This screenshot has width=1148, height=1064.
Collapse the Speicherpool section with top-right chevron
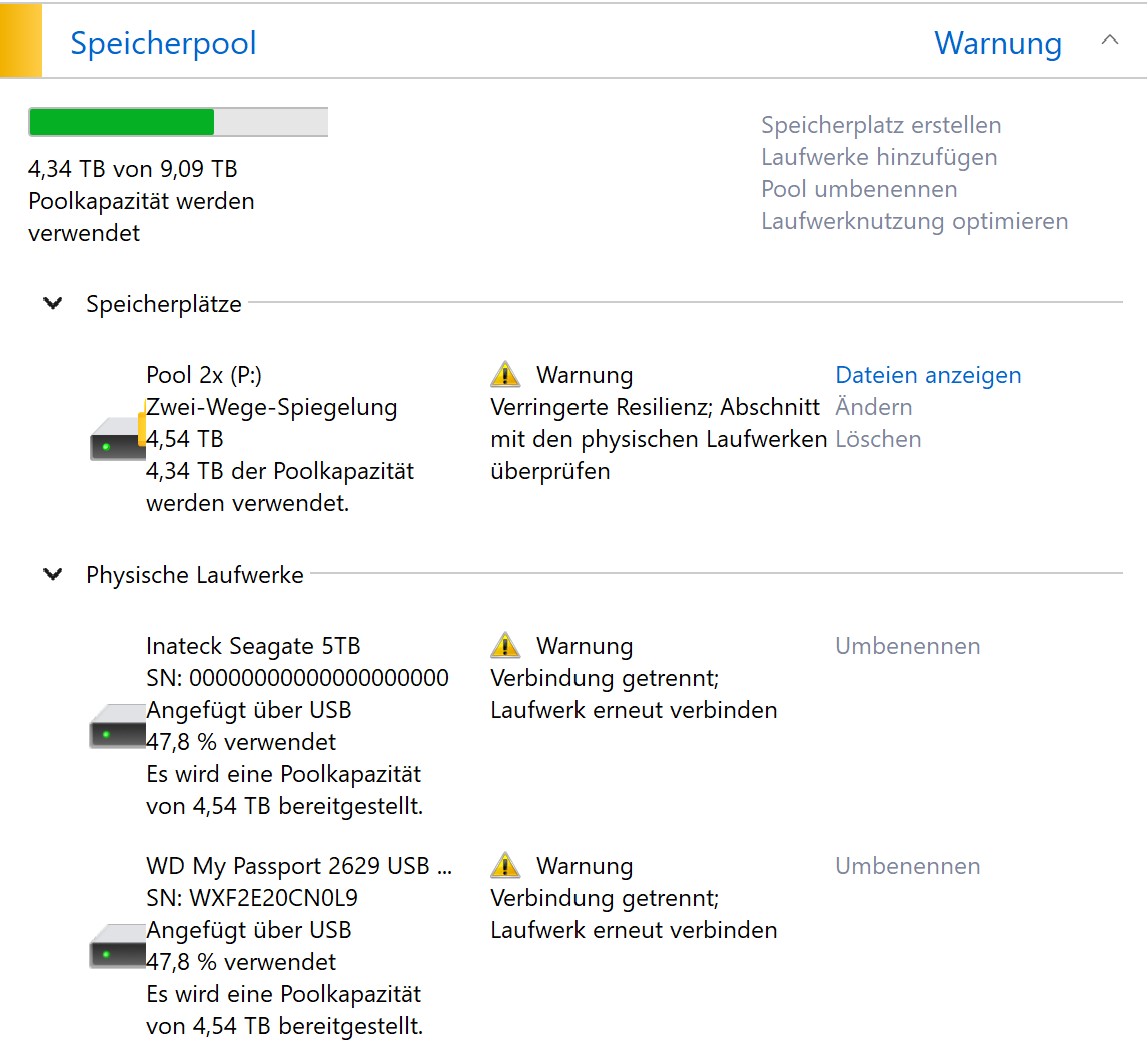[1110, 40]
